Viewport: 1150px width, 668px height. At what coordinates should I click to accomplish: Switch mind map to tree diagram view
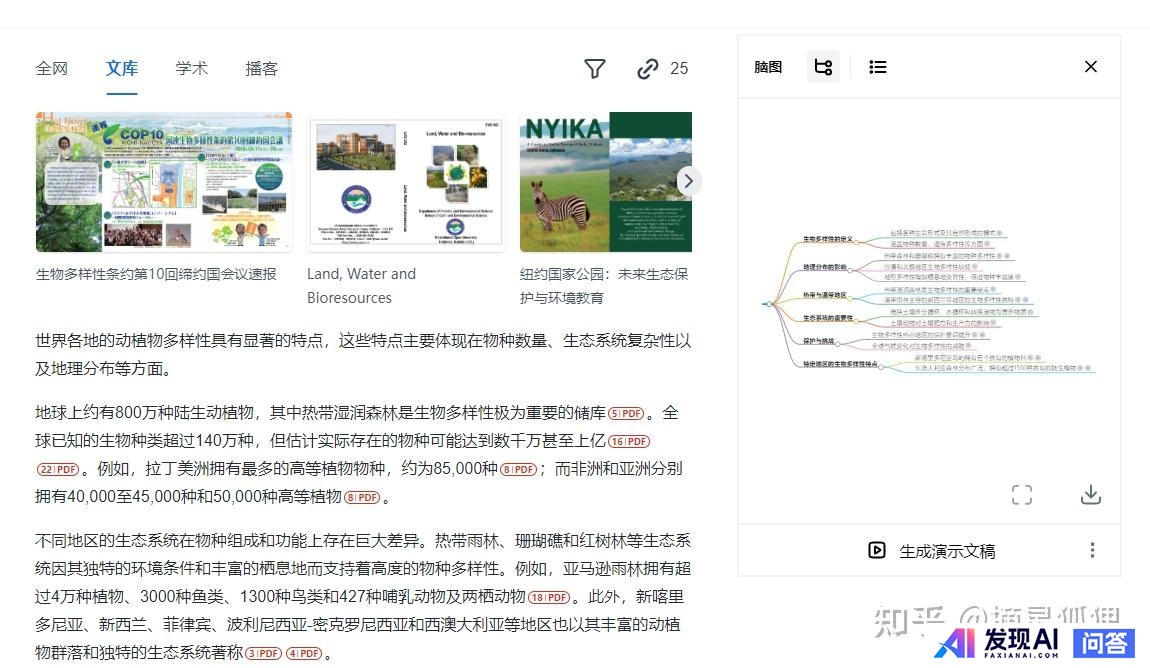click(x=823, y=67)
